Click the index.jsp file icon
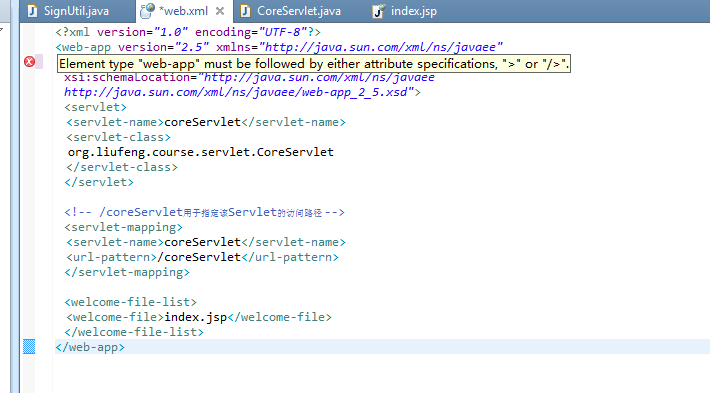The image size is (710, 393). (379, 11)
